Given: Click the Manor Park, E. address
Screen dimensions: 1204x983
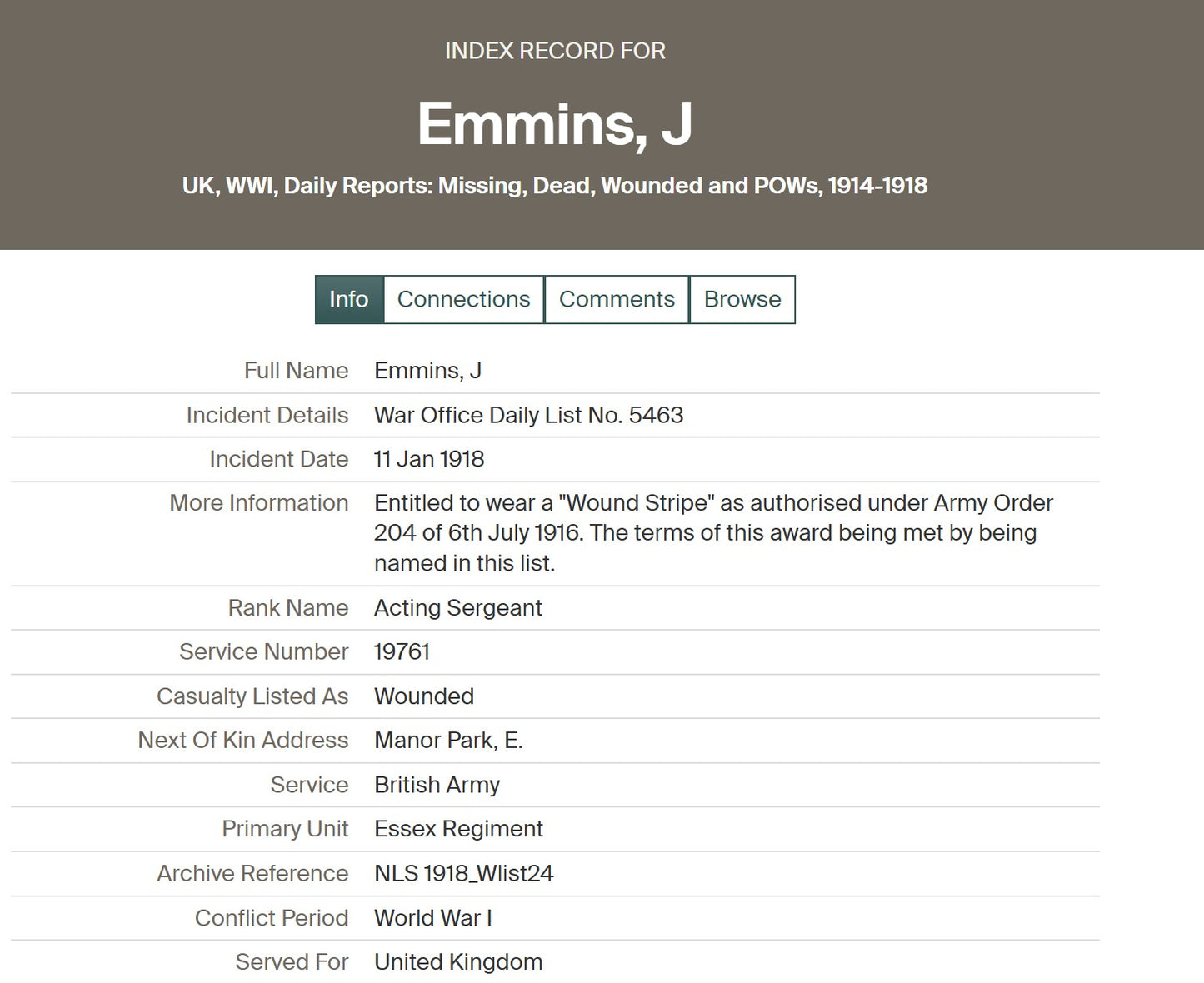Looking at the screenshot, I should [x=448, y=741].
